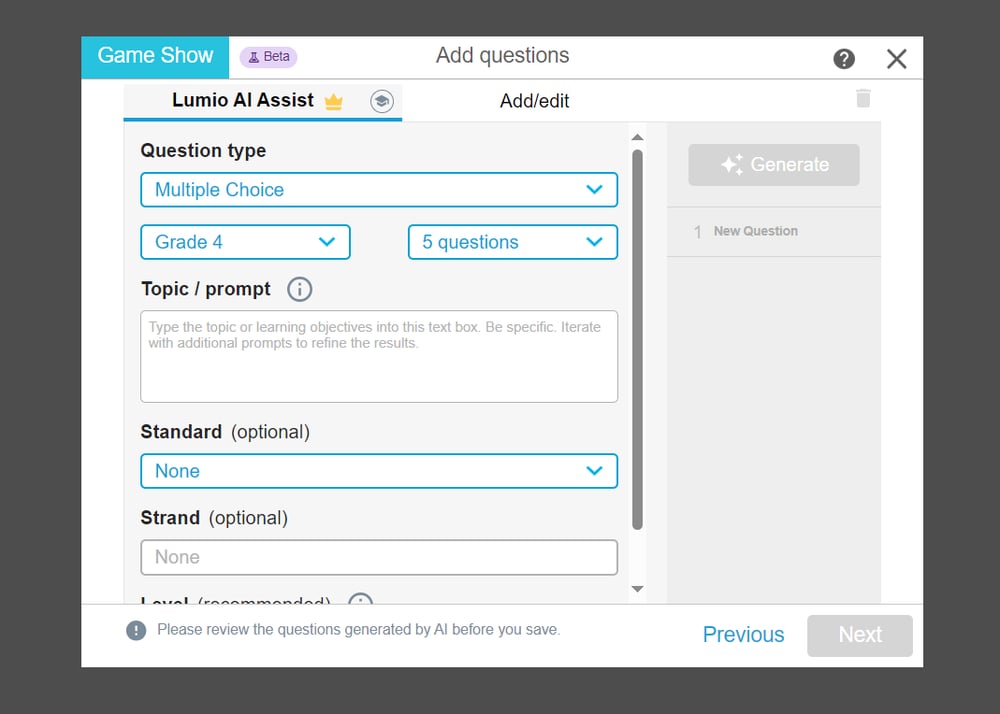
Task: Click the Game Show label
Action: (x=154, y=56)
